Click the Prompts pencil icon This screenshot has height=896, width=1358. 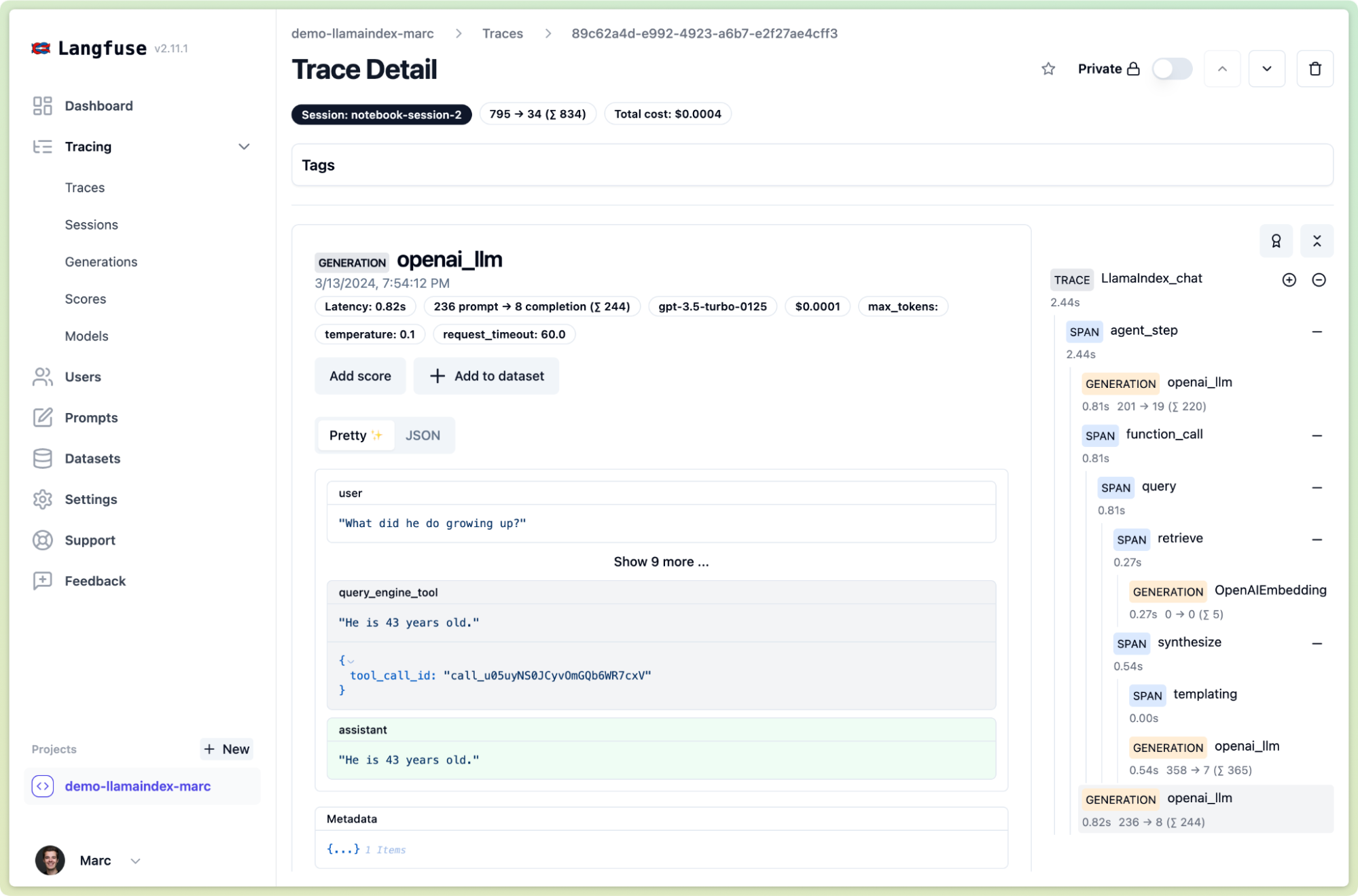(42, 418)
